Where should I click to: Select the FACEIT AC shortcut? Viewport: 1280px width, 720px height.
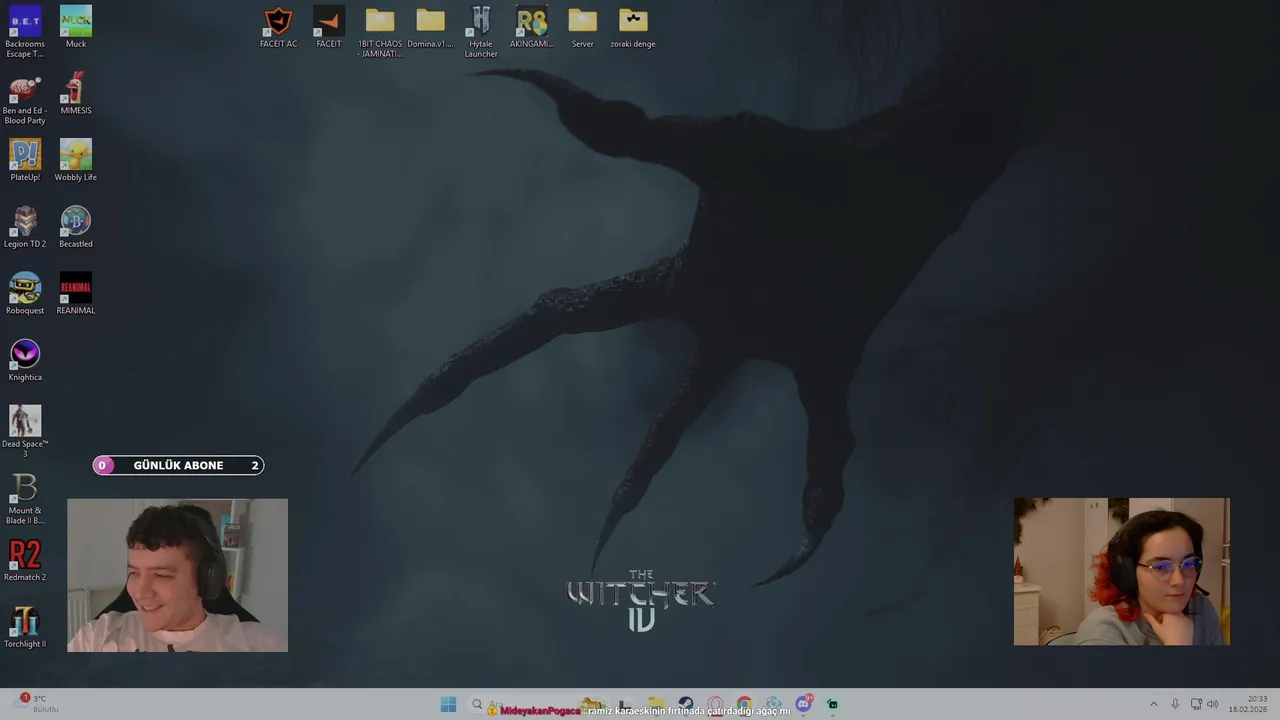[278, 27]
